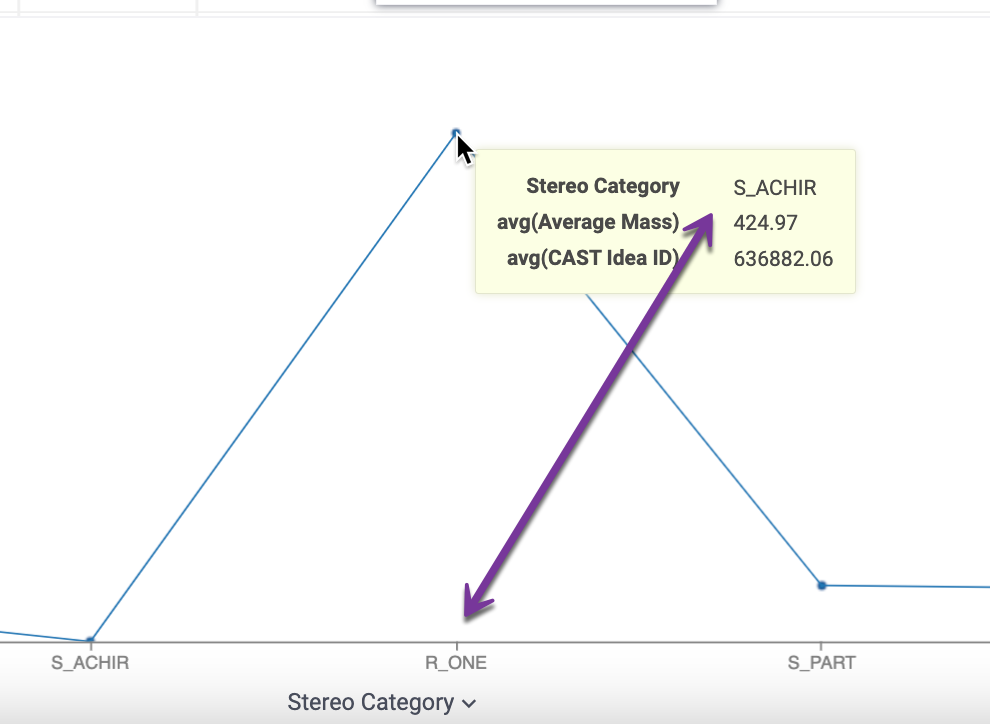Click the yellow tooltip box
This screenshot has width=990, height=724.
tap(665, 221)
